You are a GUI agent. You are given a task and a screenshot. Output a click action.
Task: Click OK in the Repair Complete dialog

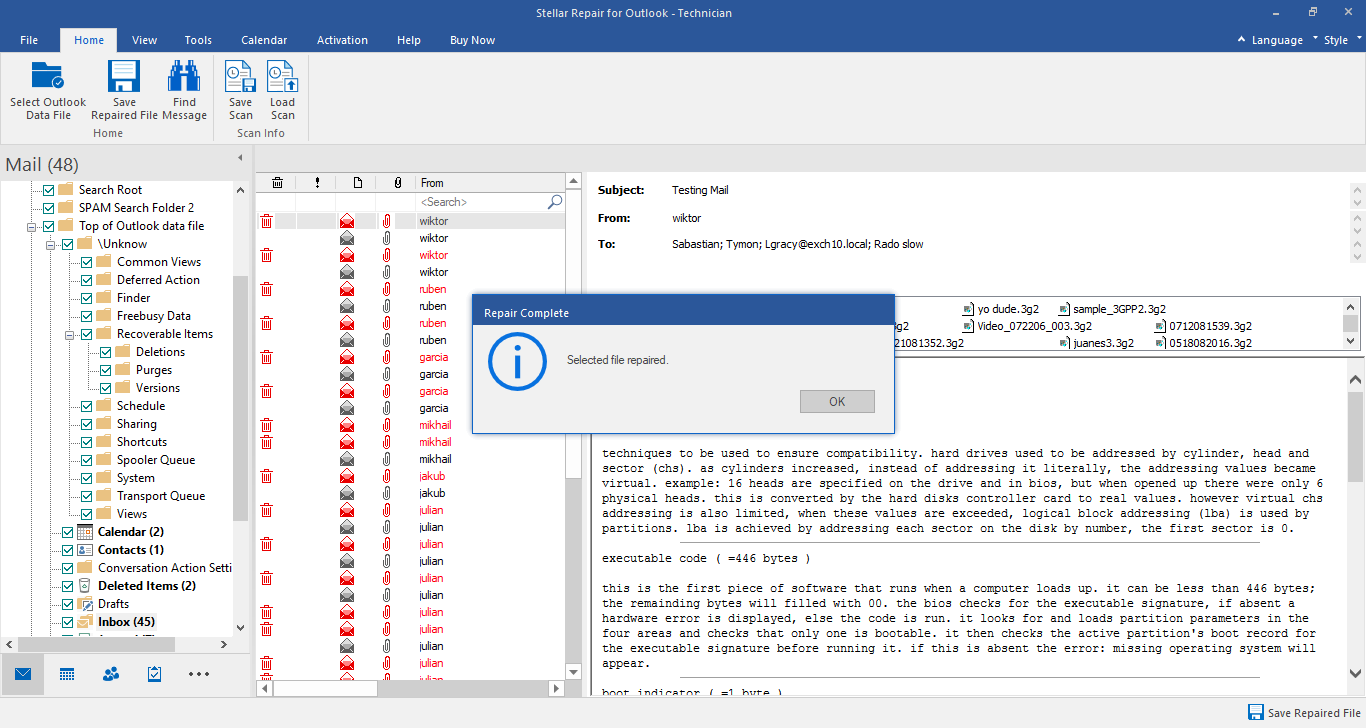836,401
